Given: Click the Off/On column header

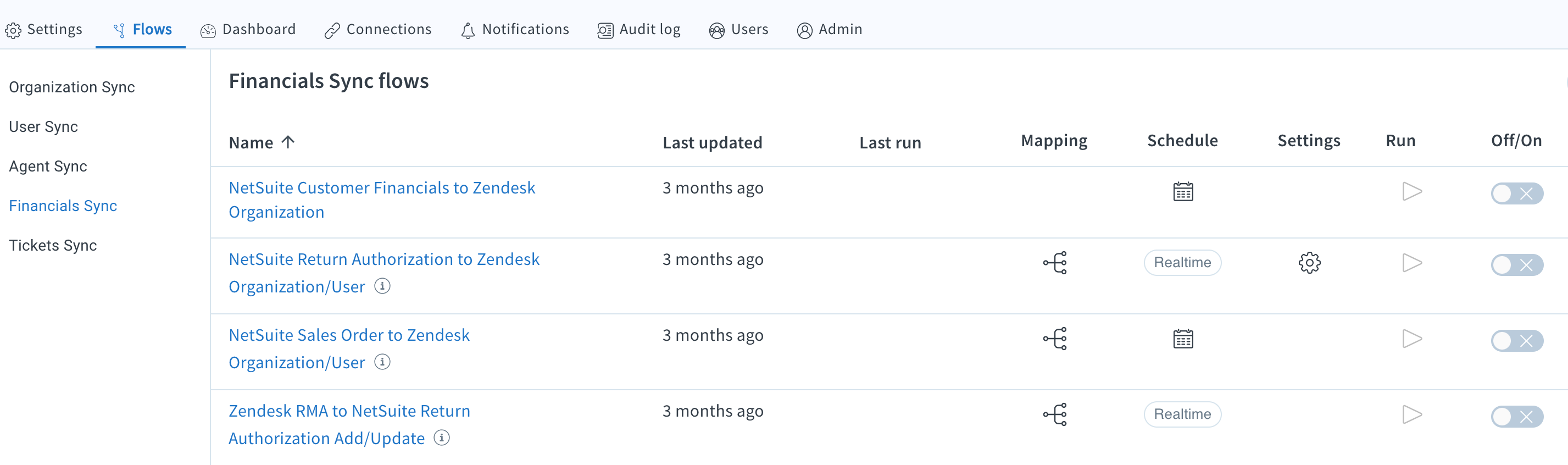Looking at the screenshot, I should point(1516,141).
